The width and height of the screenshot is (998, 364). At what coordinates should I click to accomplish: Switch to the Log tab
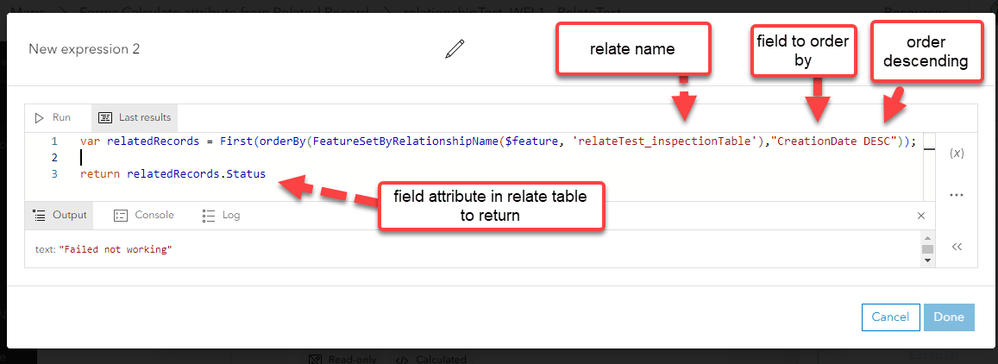click(x=221, y=215)
